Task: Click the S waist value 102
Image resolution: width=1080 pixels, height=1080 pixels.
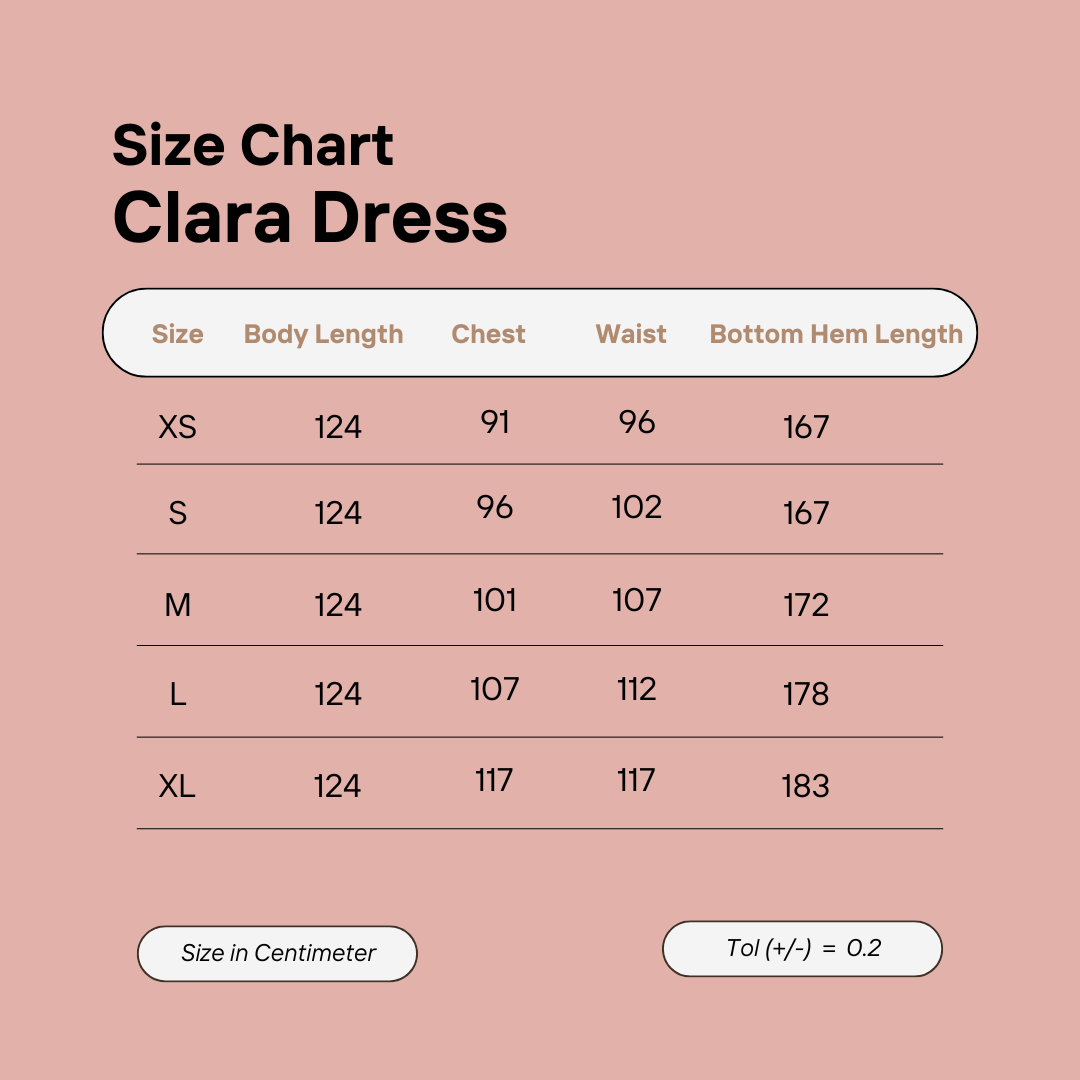Action: click(637, 507)
